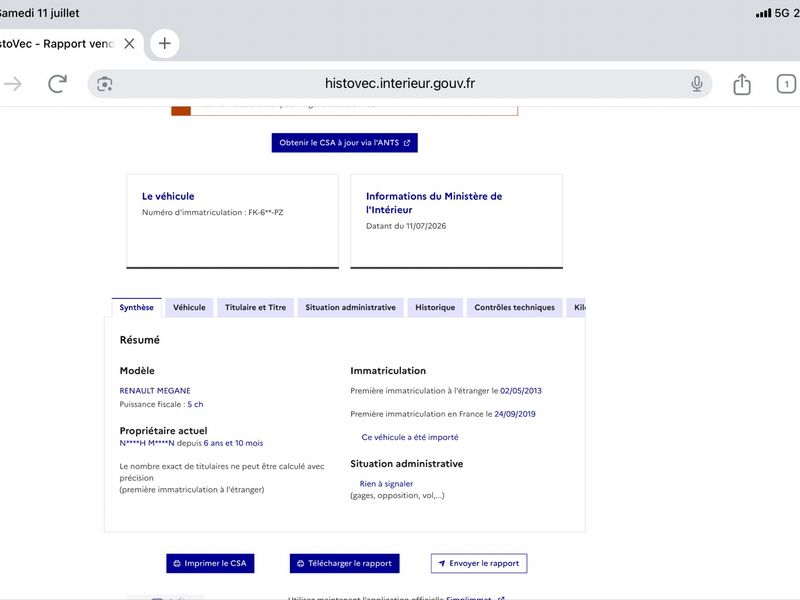Open Google Lens camera icon in address bar

pyautogui.click(x=105, y=84)
